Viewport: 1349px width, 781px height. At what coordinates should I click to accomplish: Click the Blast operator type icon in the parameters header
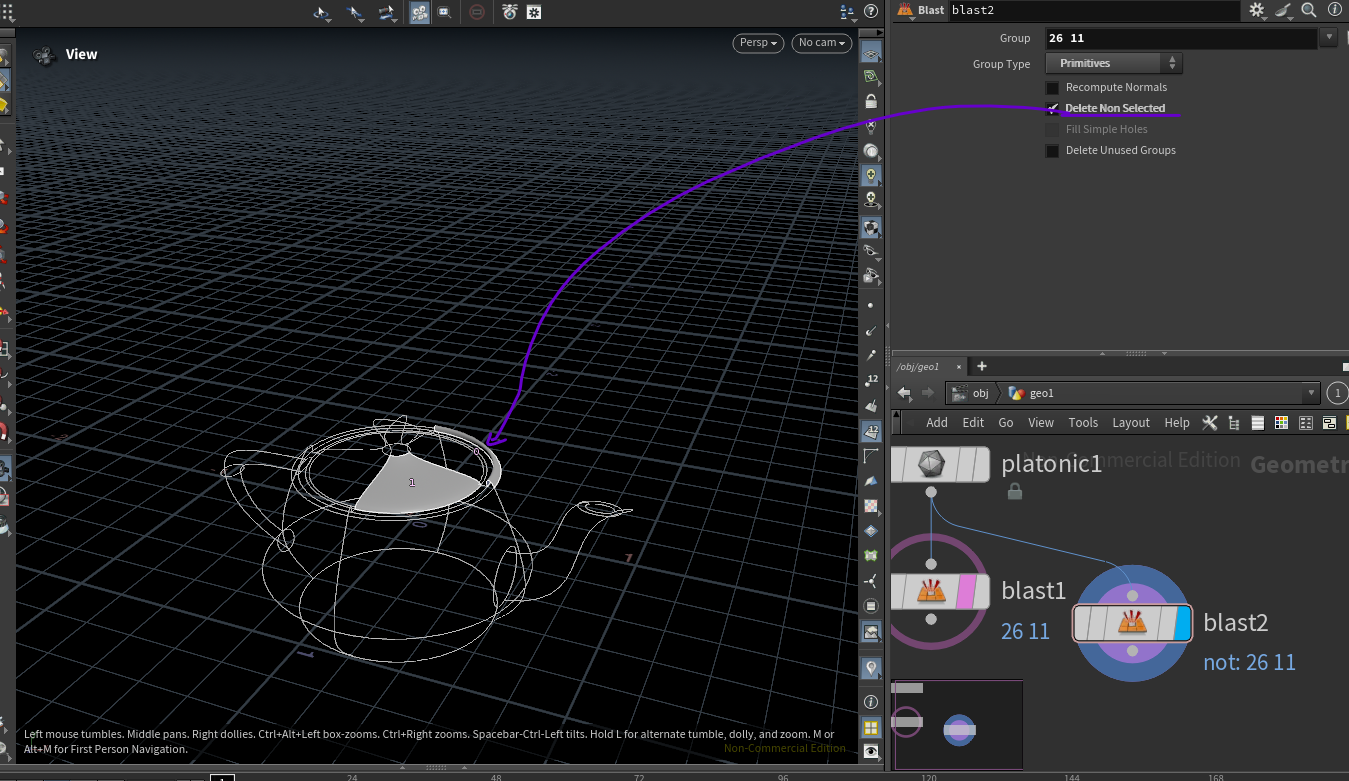click(905, 10)
